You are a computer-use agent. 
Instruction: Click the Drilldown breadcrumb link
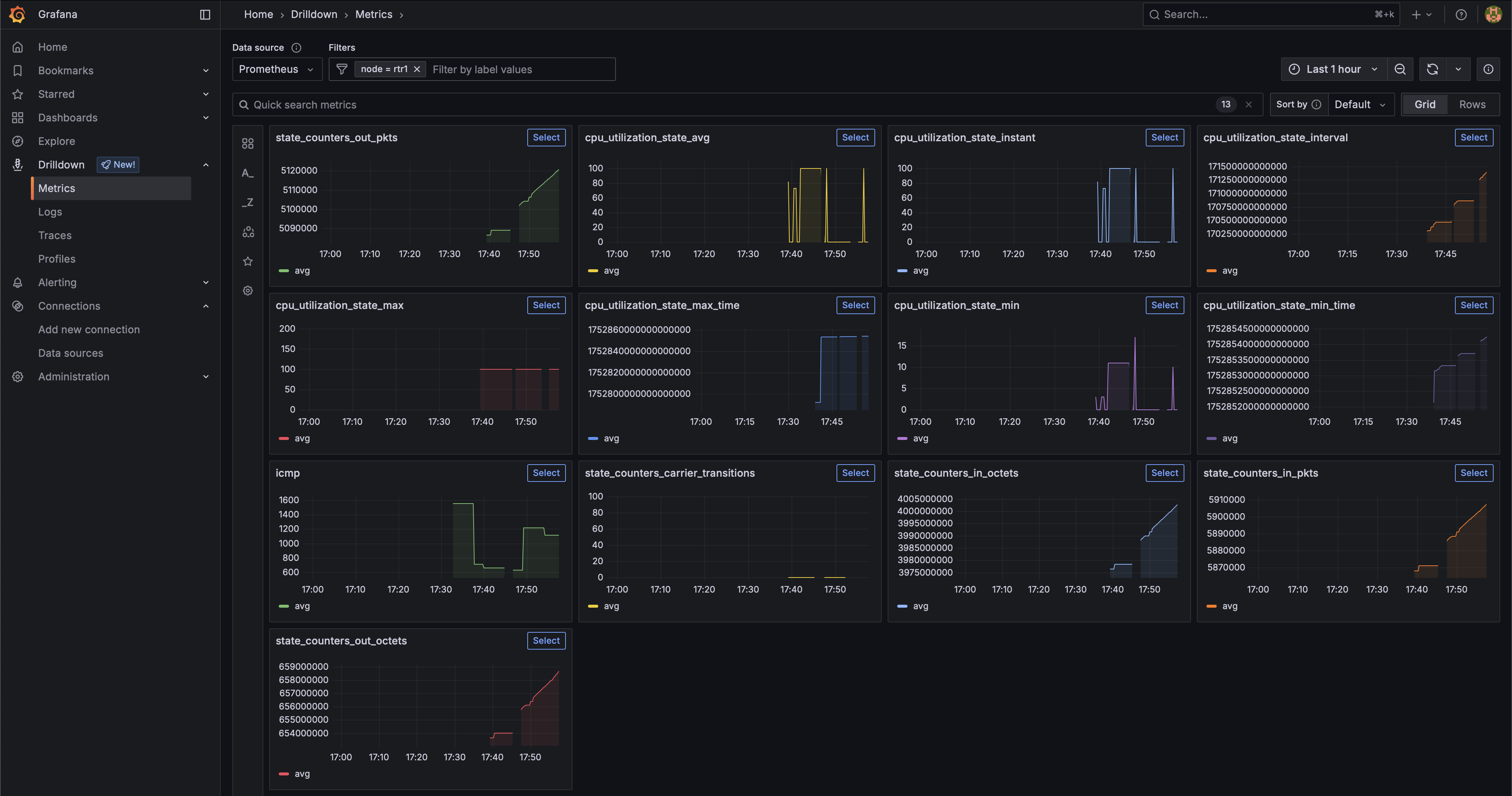(x=314, y=15)
